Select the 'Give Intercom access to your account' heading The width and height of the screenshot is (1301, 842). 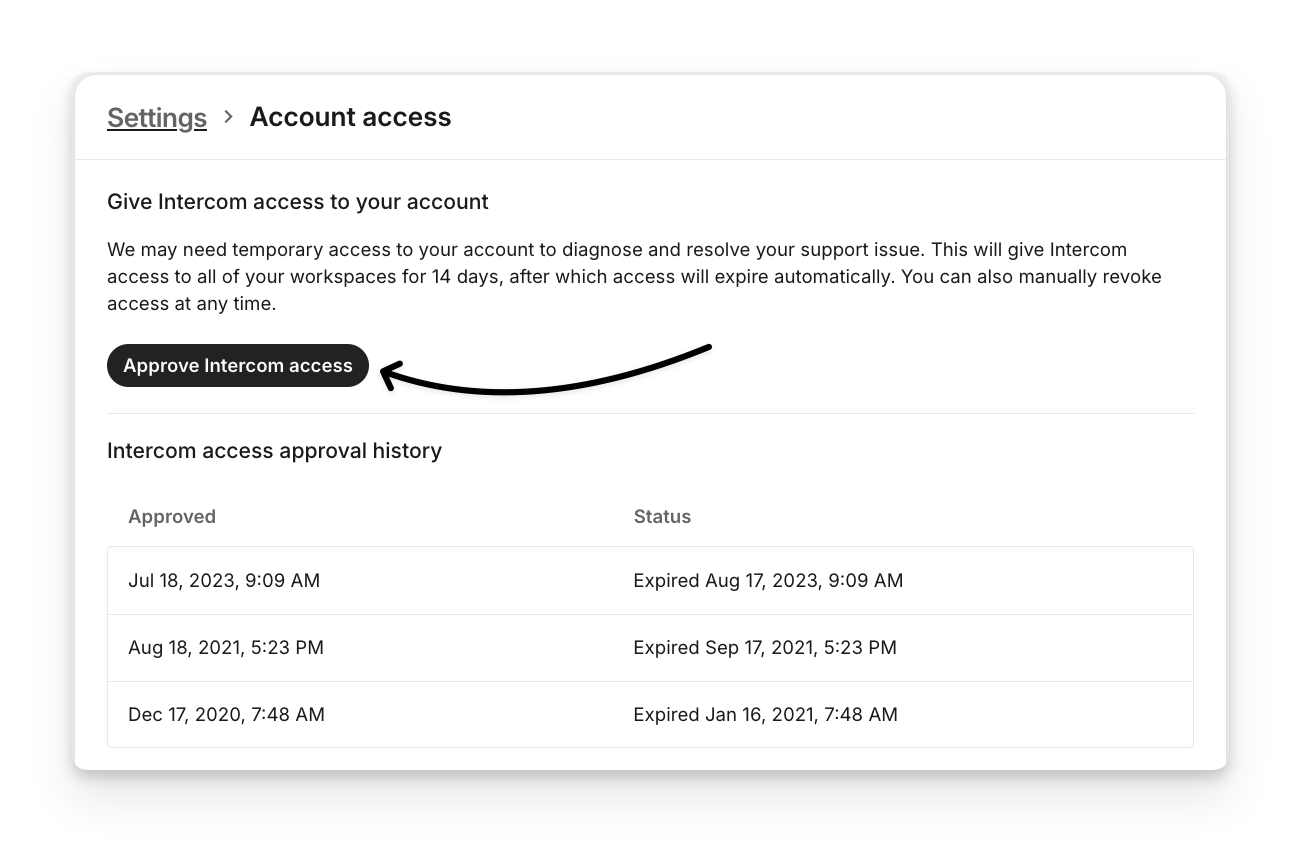[297, 202]
